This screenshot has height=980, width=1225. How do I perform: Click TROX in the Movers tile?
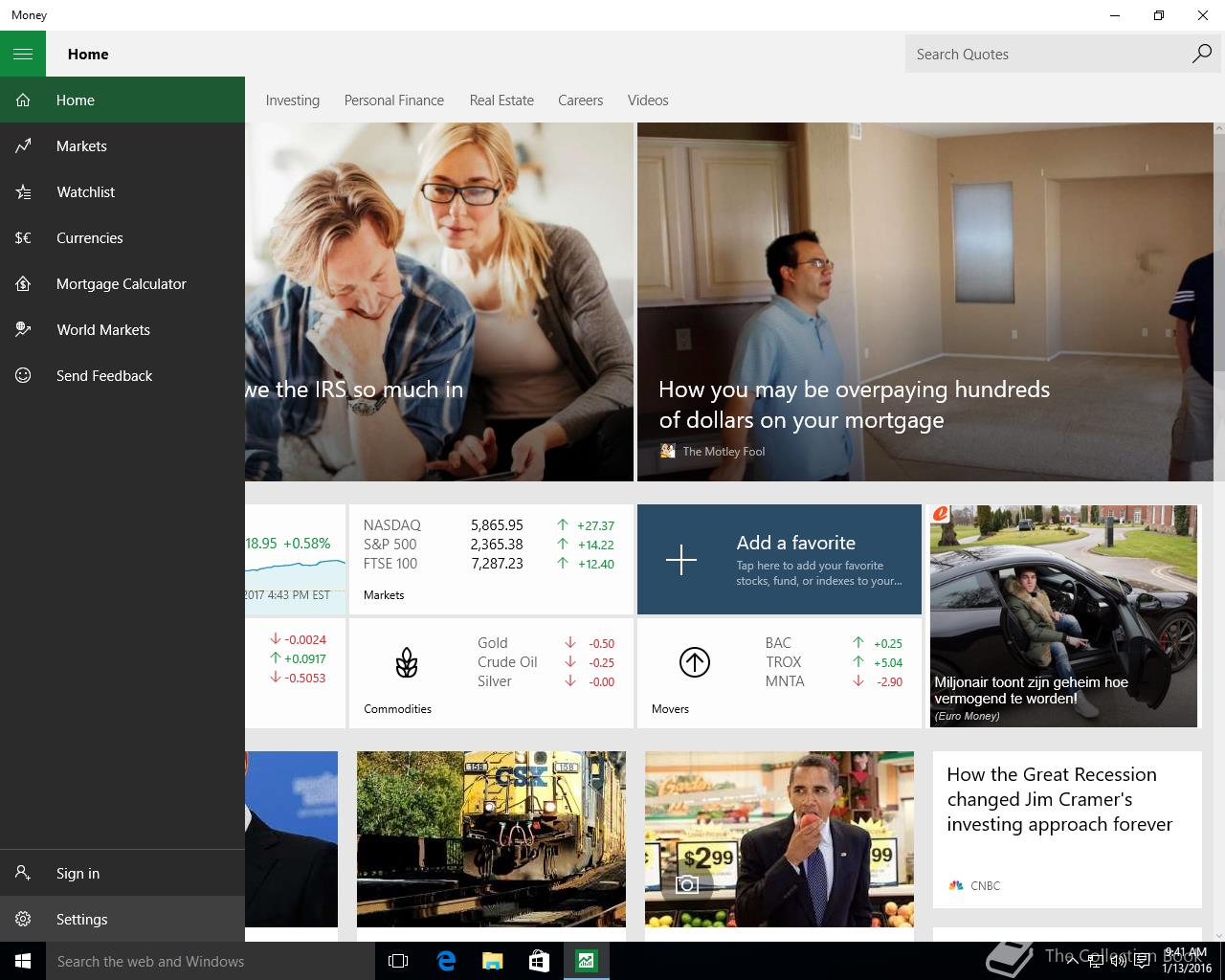[783, 661]
